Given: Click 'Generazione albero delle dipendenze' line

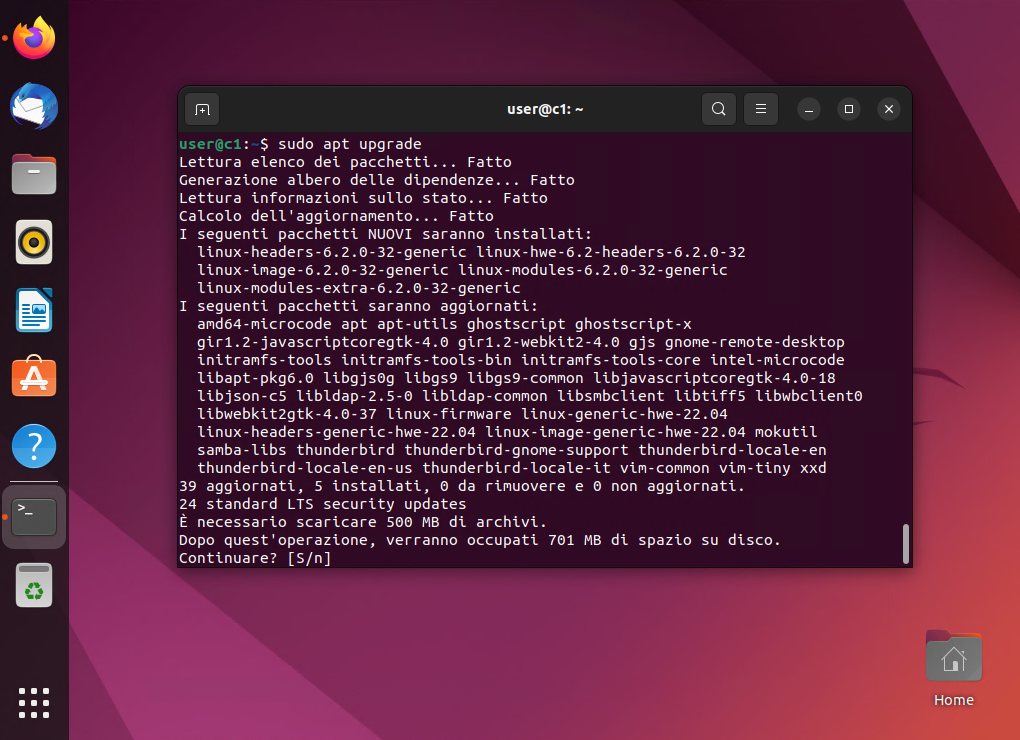Looking at the screenshot, I should (x=377, y=179).
